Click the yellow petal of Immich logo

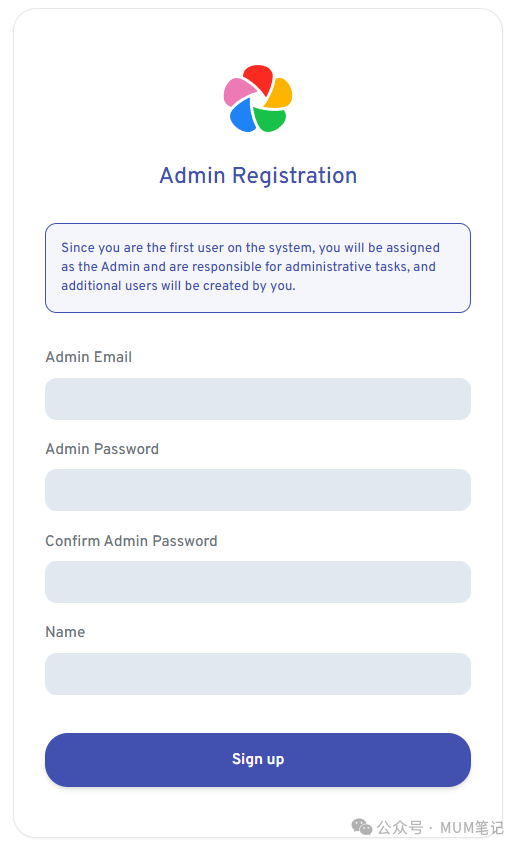279,94
